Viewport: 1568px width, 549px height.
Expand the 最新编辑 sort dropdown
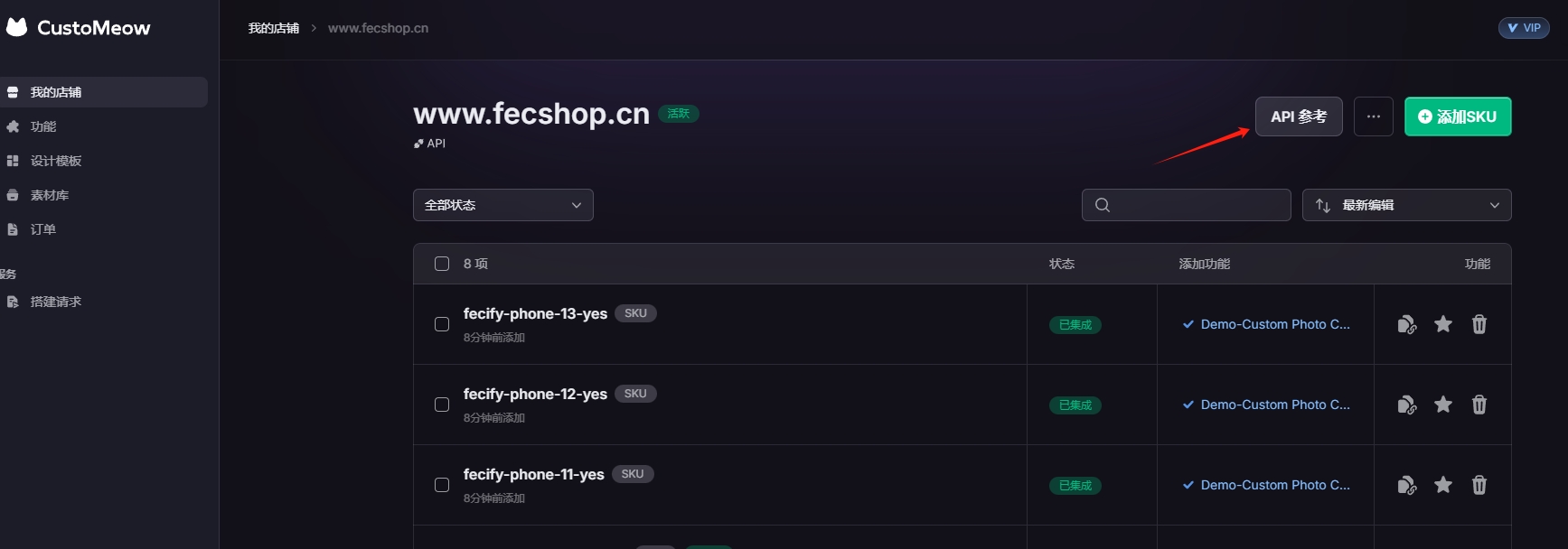pos(1407,205)
